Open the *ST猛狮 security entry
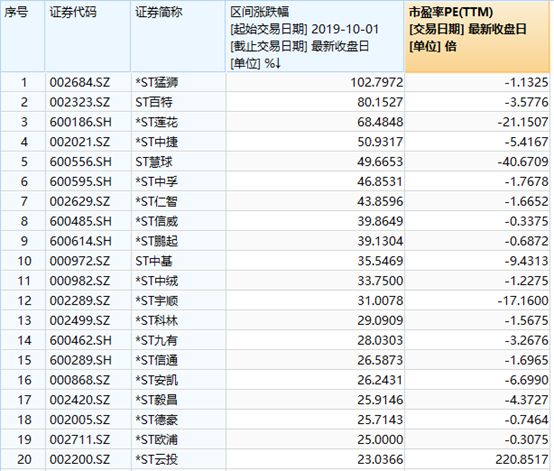The height and width of the screenshot is (471, 554). point(157,83)
